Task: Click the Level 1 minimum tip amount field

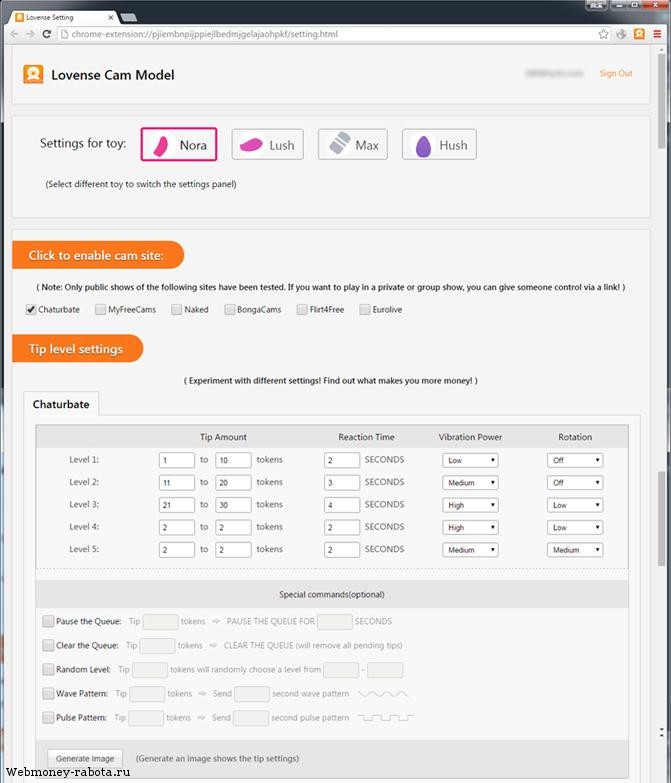Action: 177,460
